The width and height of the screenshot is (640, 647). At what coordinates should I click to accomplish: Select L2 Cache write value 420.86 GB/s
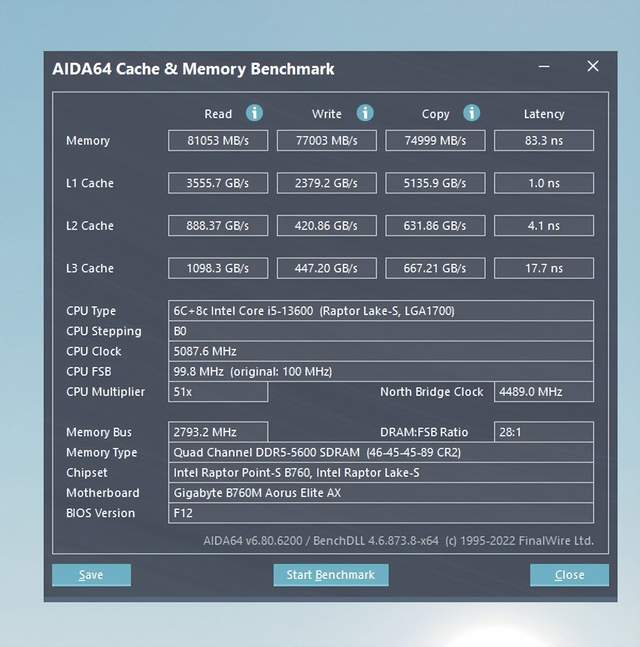tap(327, 226)
